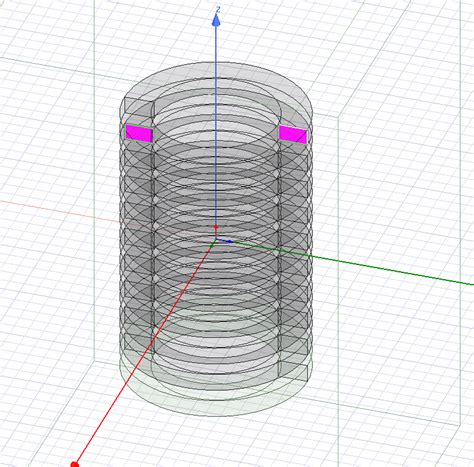Select the right magenta terminal face
This screenshot has height=467, width=474.
click(x=293, y=135)
